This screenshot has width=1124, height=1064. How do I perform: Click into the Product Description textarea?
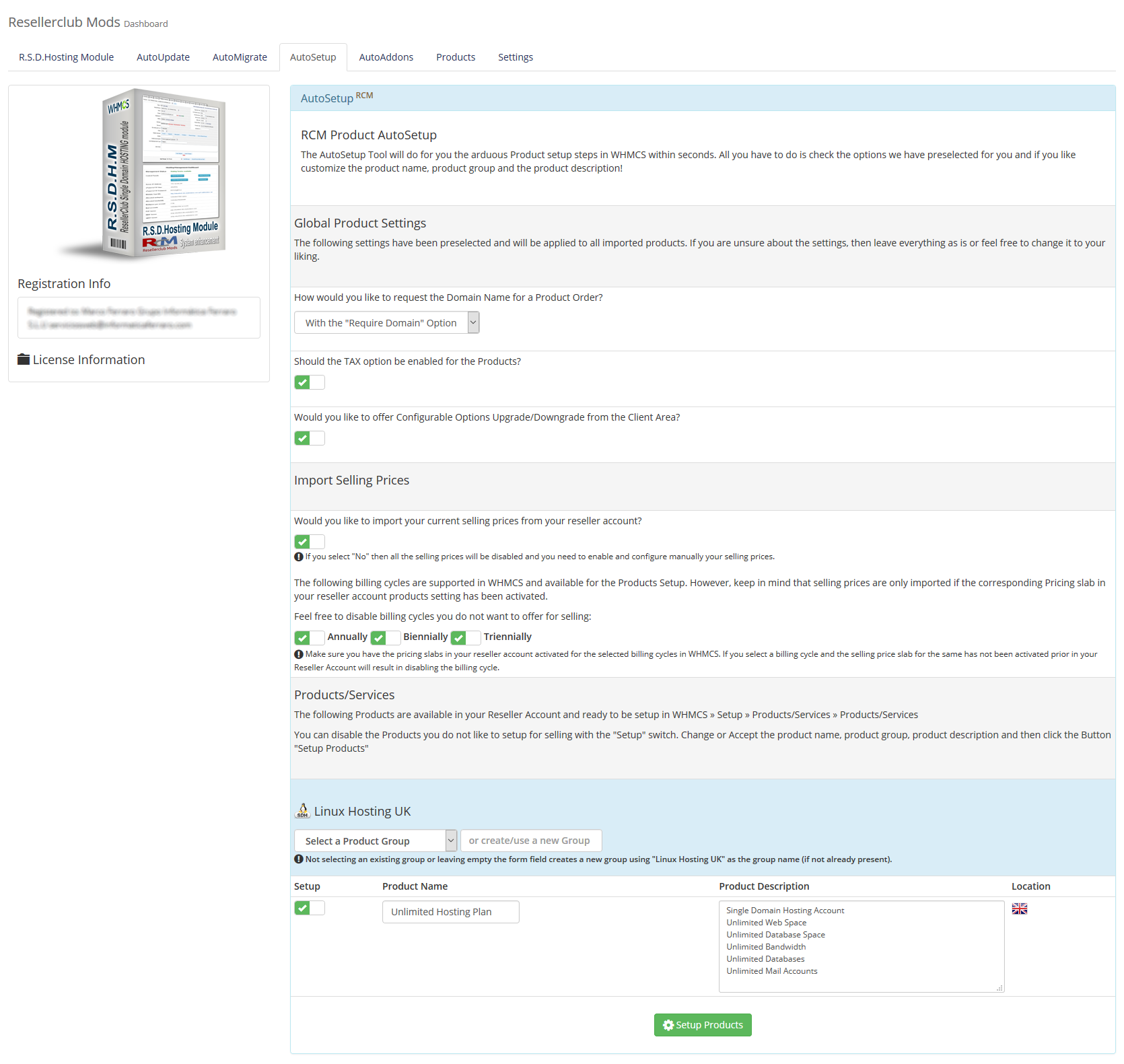862,947
